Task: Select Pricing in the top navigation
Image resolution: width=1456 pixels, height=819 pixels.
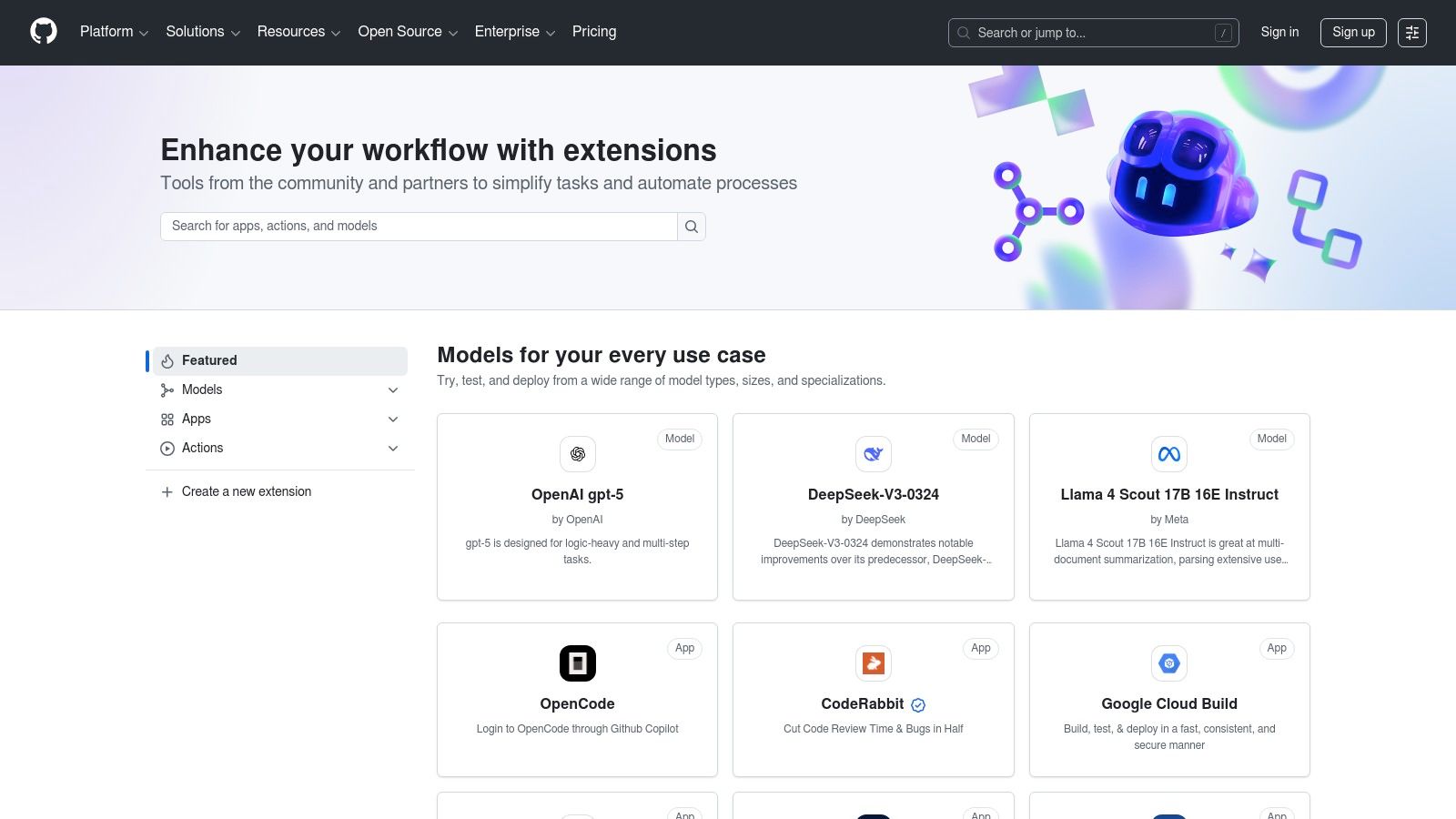Action: [593, 32]
